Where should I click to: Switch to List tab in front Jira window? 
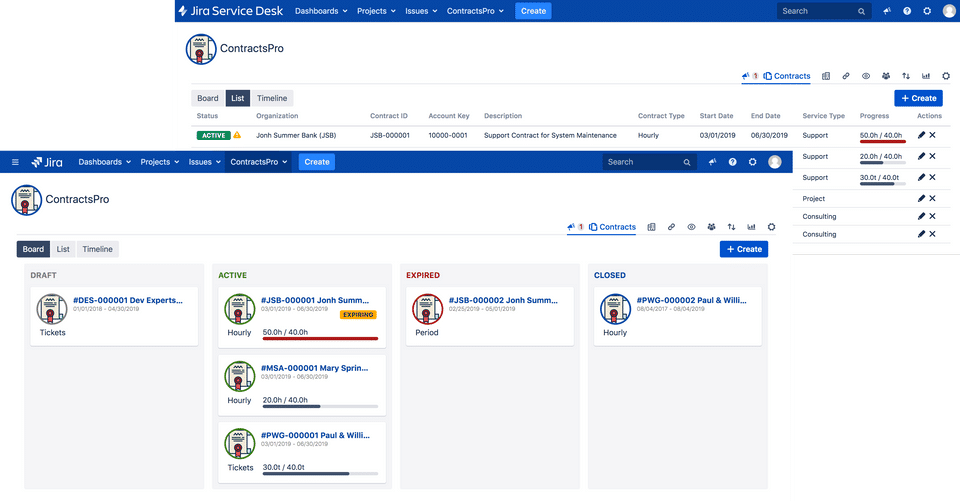pyautogui.click(x=63, y=249)
